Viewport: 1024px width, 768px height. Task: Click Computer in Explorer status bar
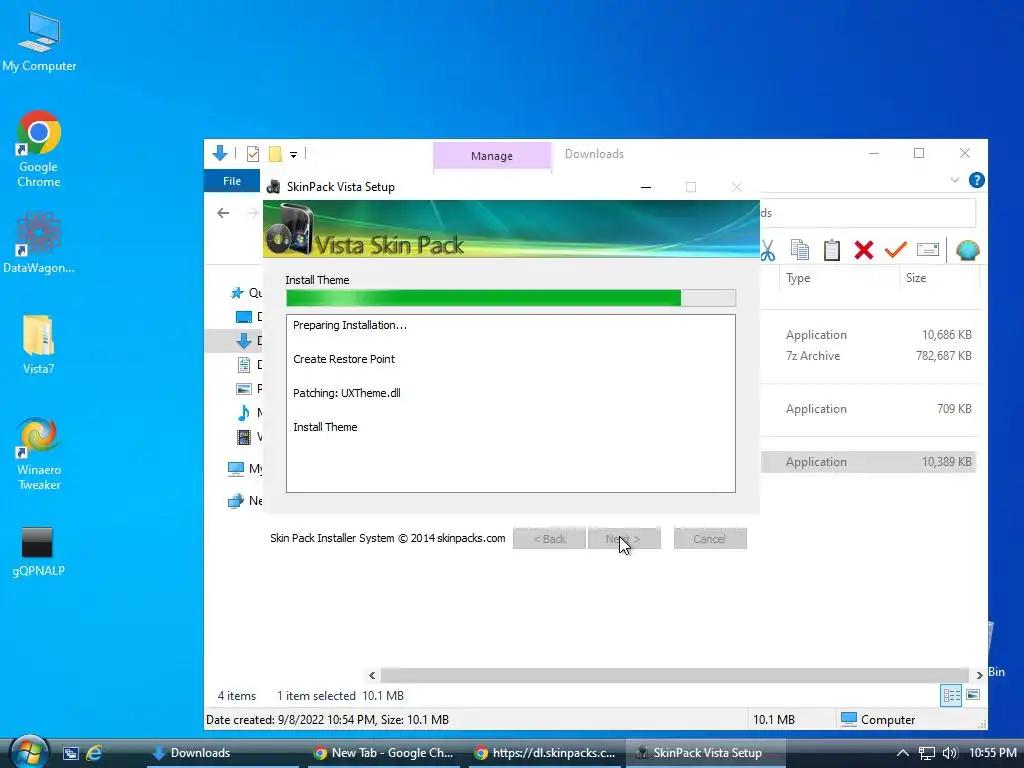[878, 719]
